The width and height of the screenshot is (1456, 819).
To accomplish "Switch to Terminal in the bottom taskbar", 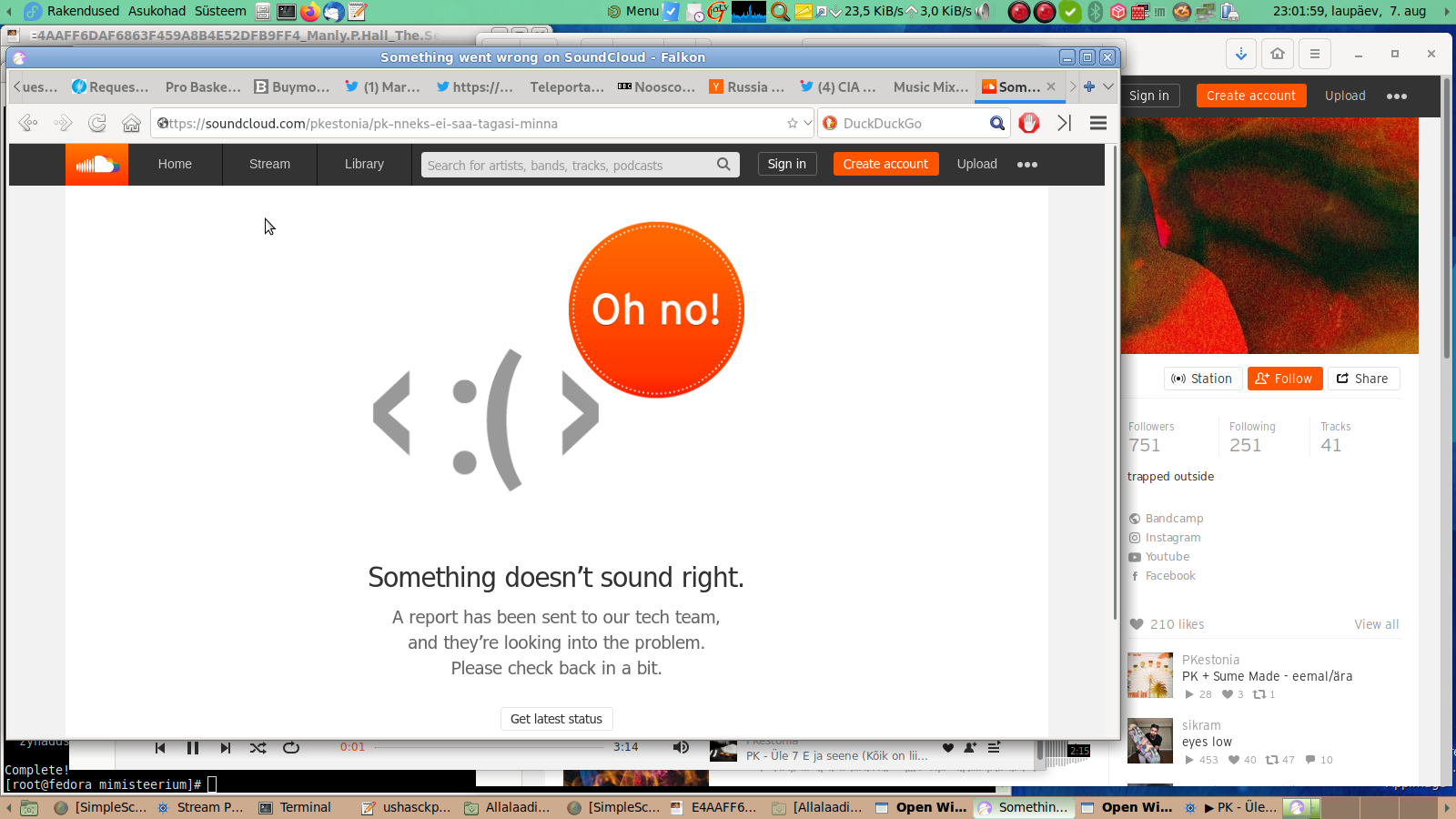I will (296, 807).
